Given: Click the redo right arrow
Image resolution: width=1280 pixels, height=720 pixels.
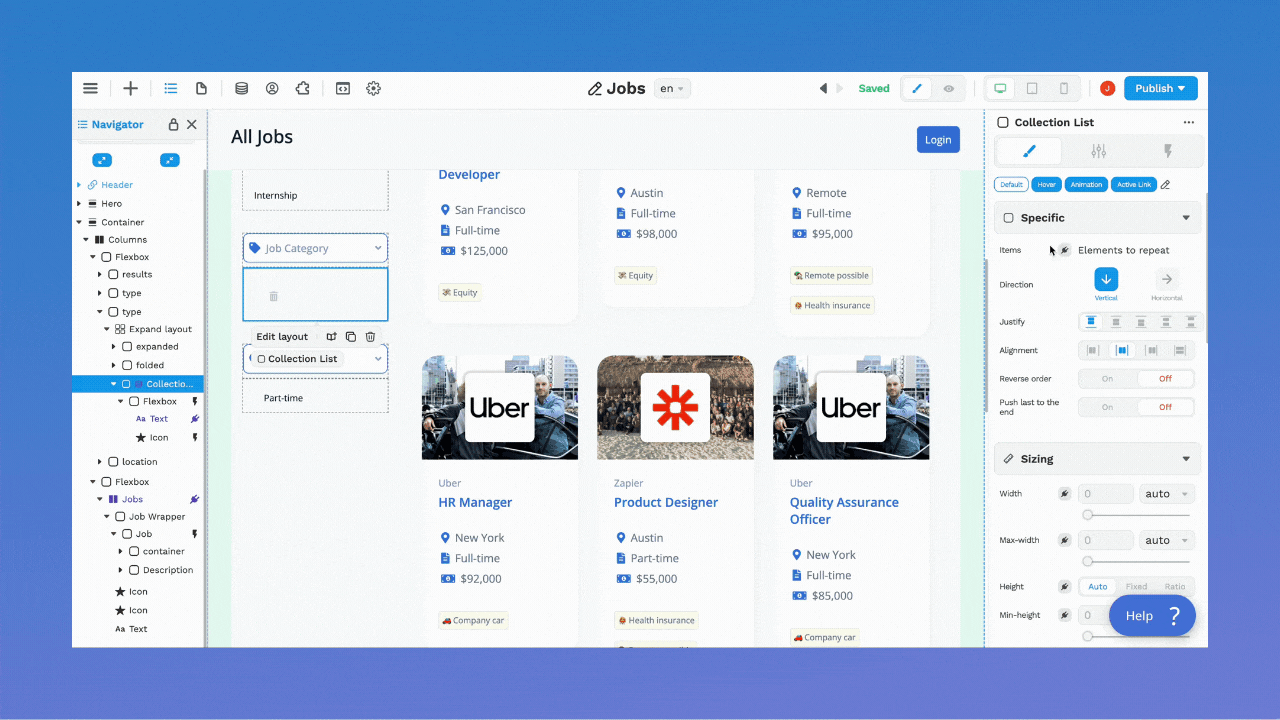Looking at the screenshot, I should pos(840,88).
